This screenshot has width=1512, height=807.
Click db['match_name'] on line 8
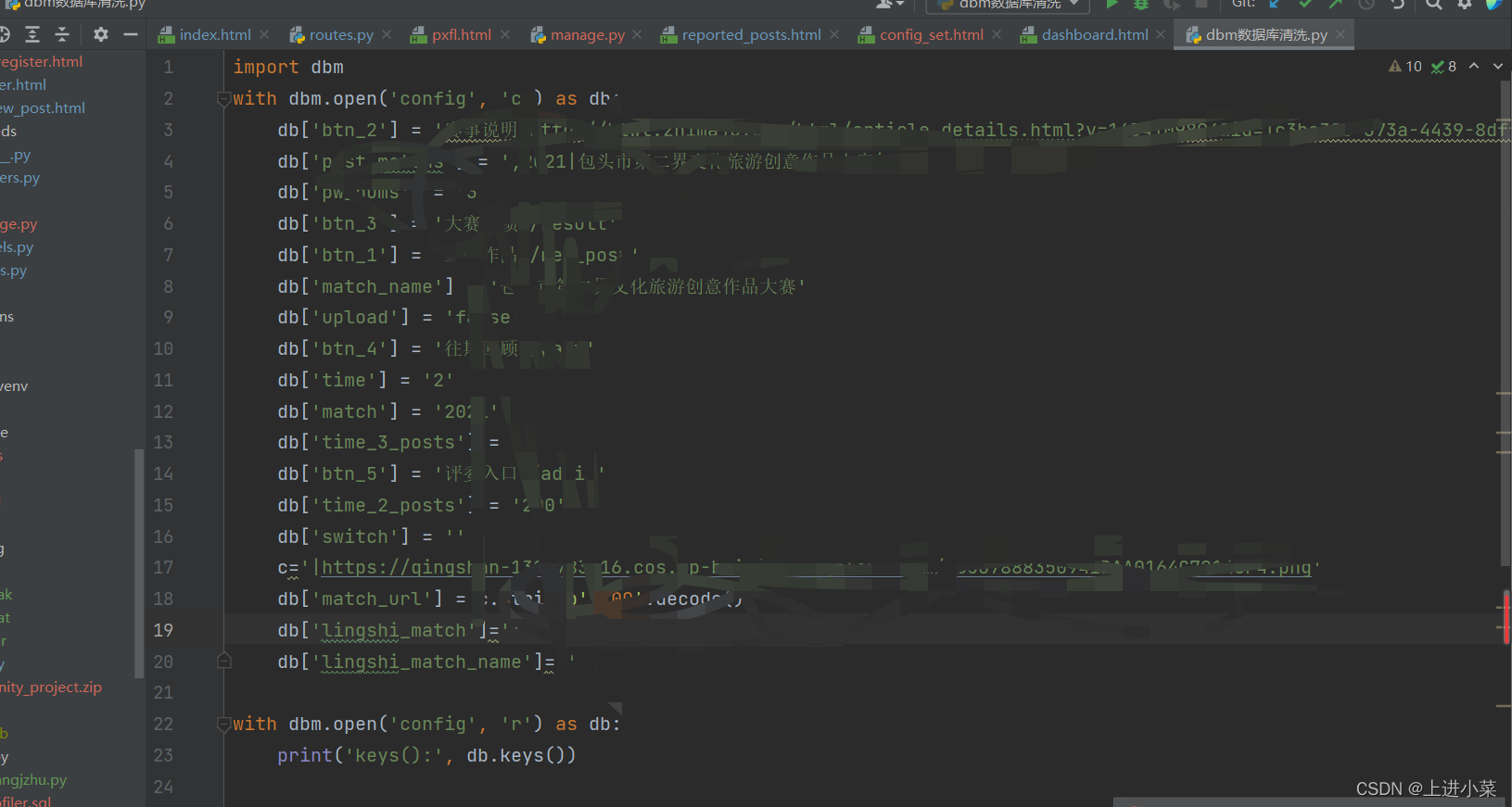[366, 286]
